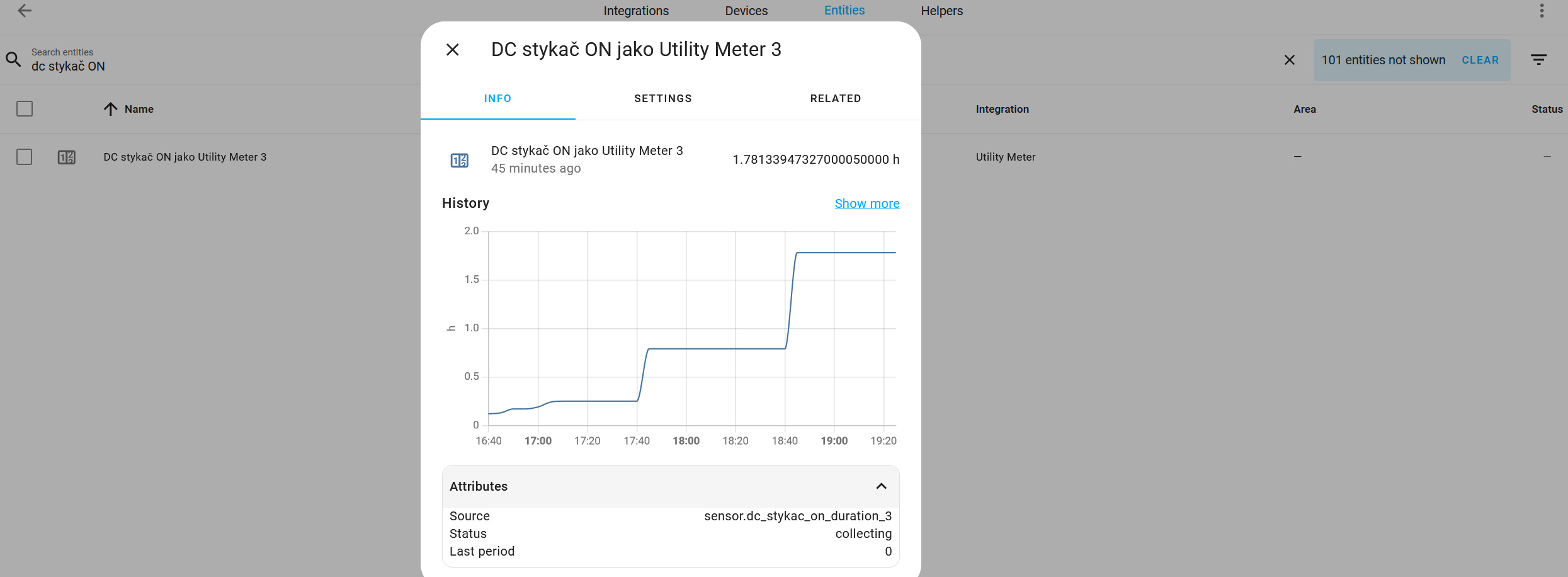Image resolution: width=1568 pixels, height=577 pixels.
Task: Open the filter options icon
Action: [1538, 60]
